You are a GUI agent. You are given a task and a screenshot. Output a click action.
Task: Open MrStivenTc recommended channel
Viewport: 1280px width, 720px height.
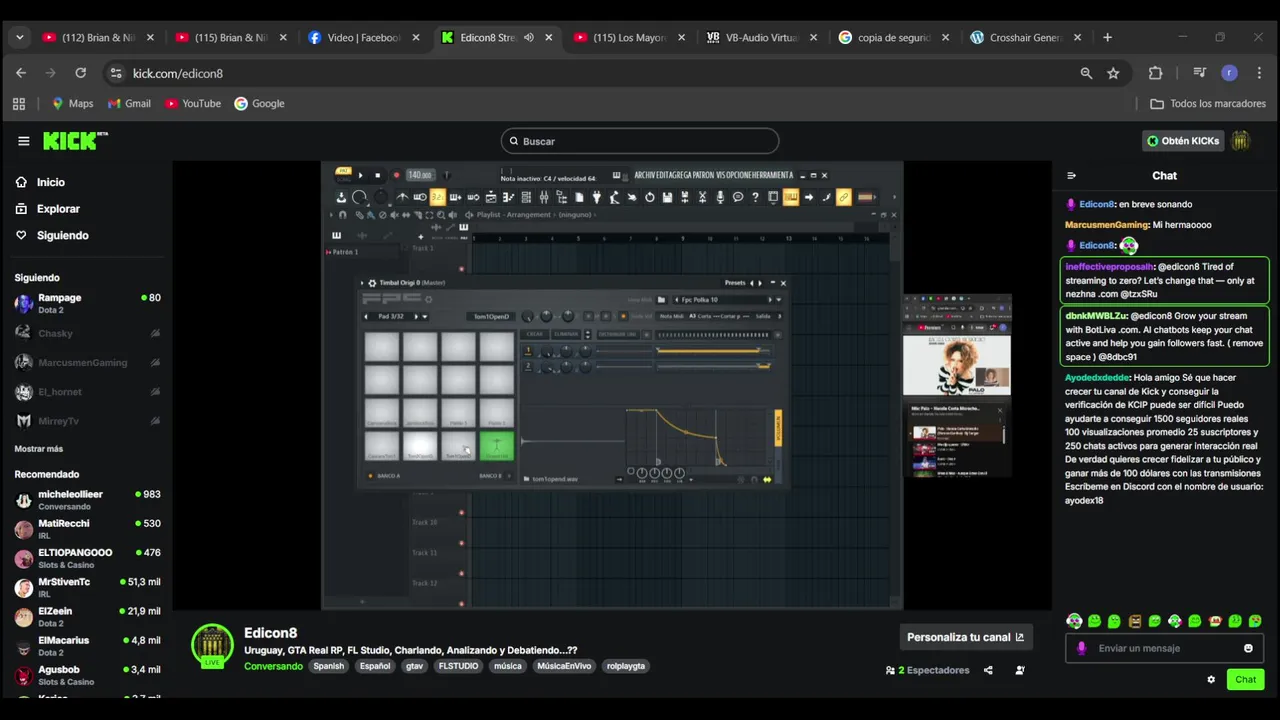click(87, 587)
